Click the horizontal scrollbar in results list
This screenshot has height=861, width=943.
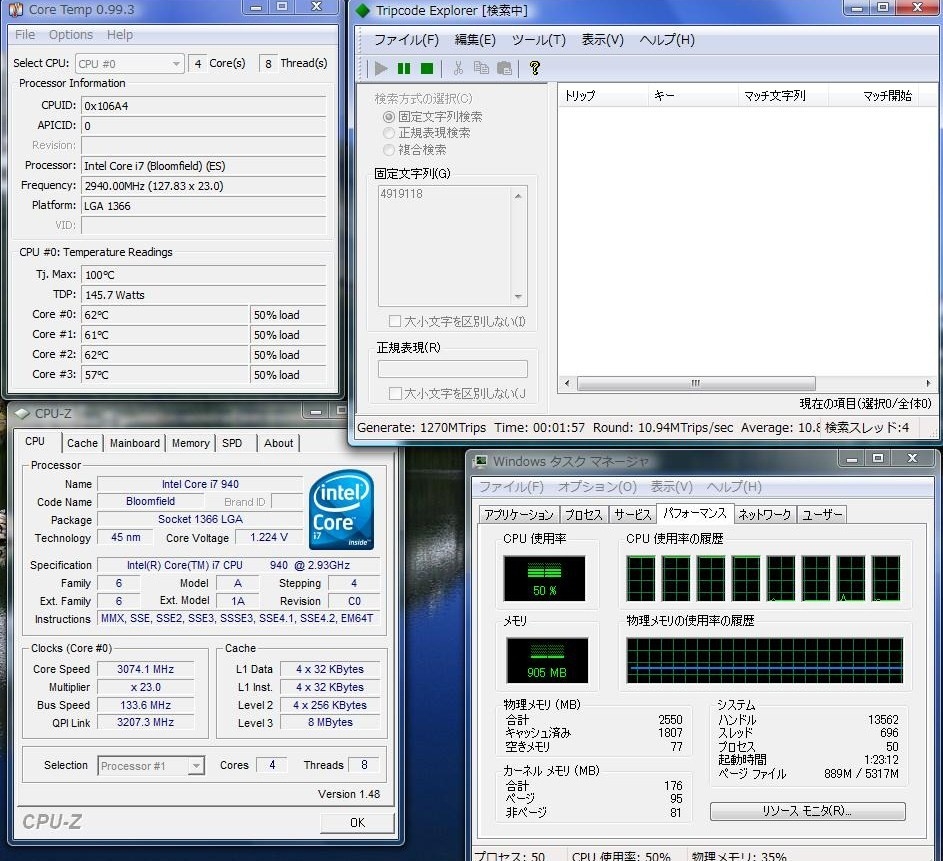pyautogui.click(x=695, y=384)
